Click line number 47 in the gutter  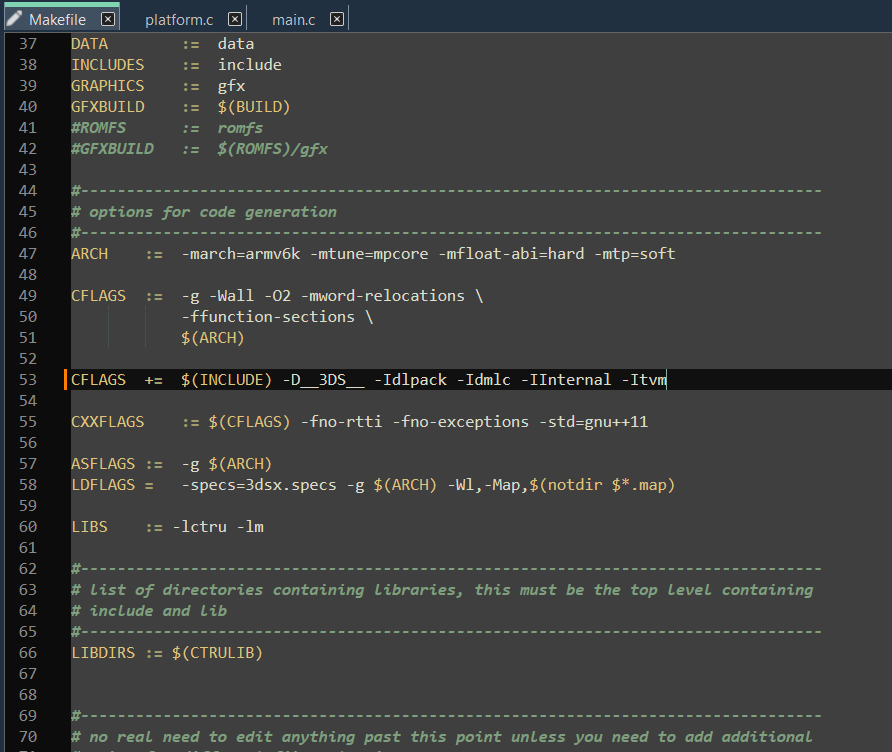[x=27, y=254]
